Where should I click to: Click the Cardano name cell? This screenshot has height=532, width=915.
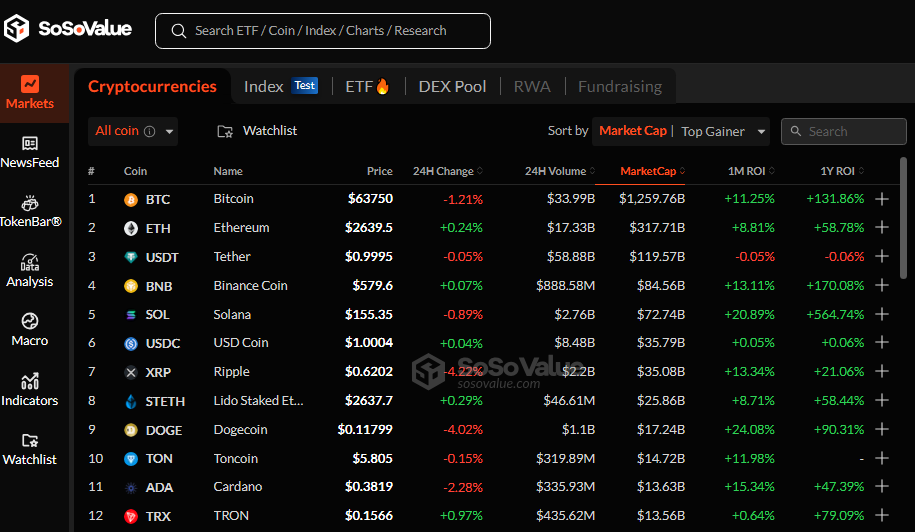238,486
